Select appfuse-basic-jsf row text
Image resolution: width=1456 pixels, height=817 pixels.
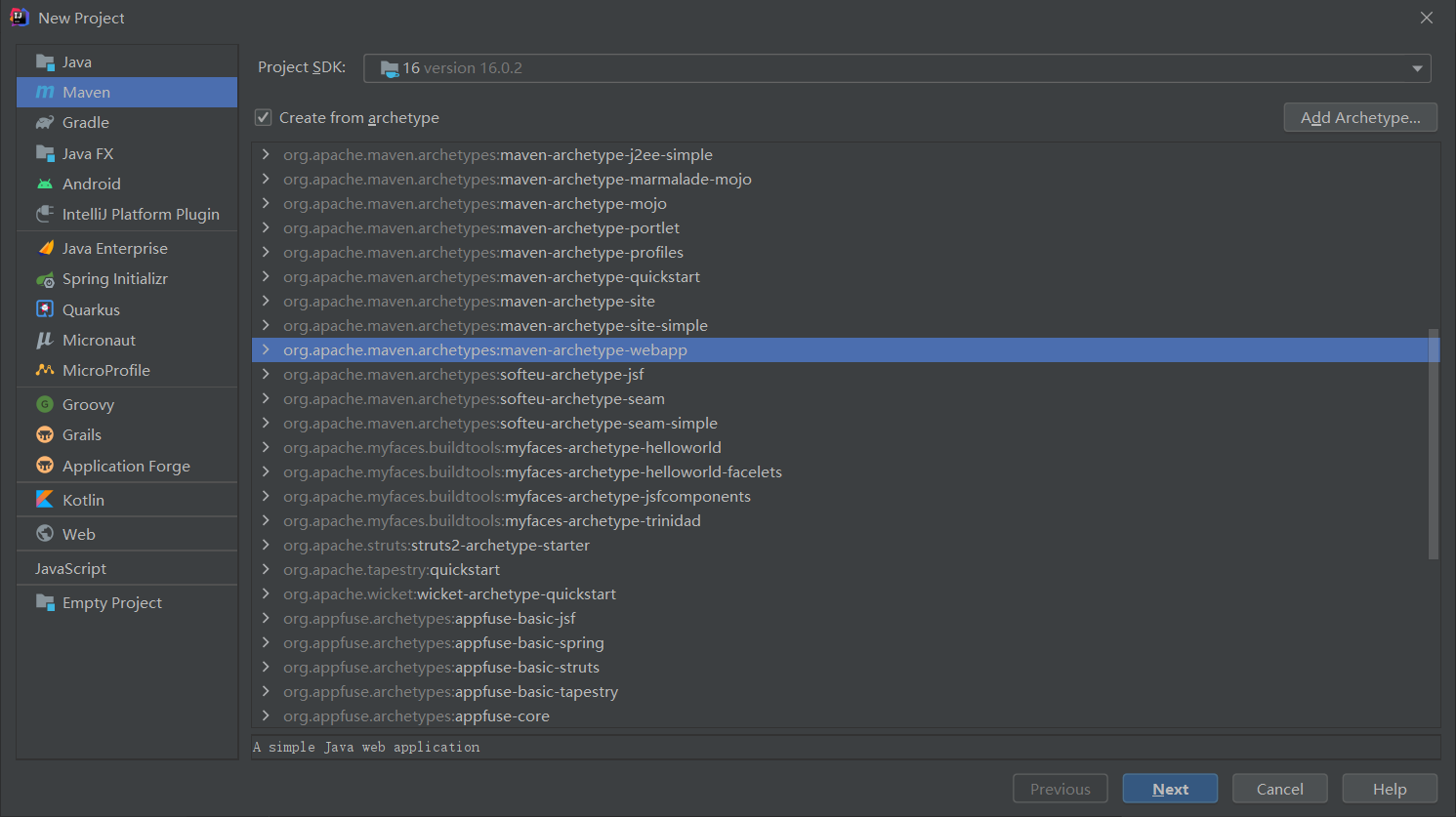[430, 618]
